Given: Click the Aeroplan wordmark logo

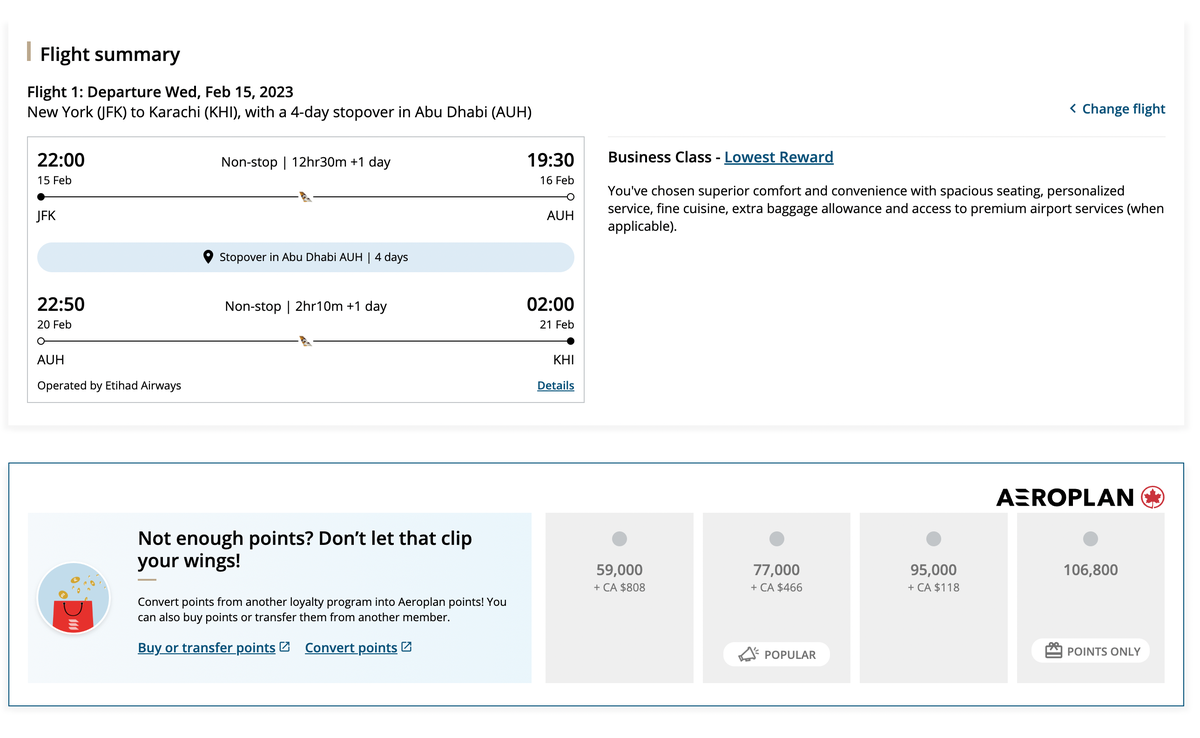Looking at the screenshot, I should 1065,496.
